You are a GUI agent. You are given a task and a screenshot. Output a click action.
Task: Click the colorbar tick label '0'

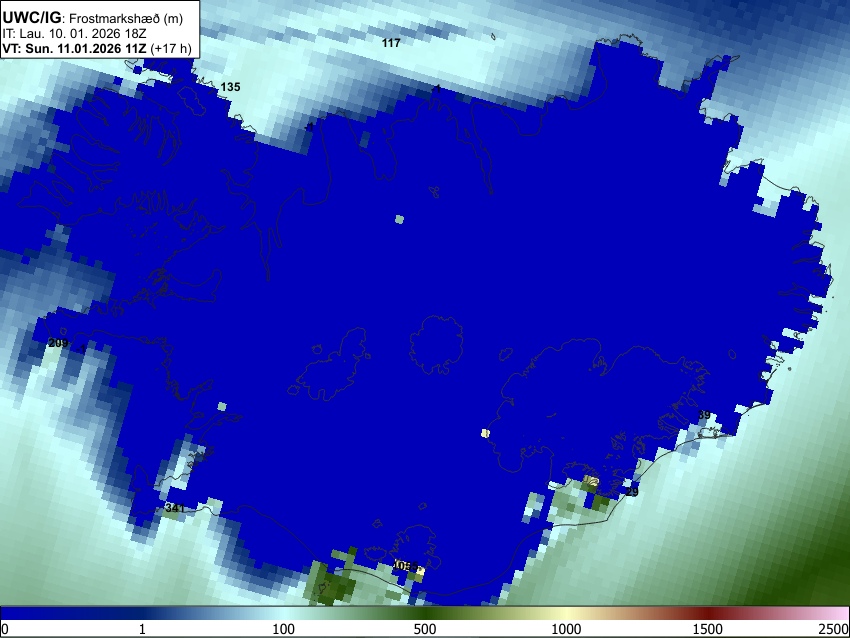click(5, 629)
